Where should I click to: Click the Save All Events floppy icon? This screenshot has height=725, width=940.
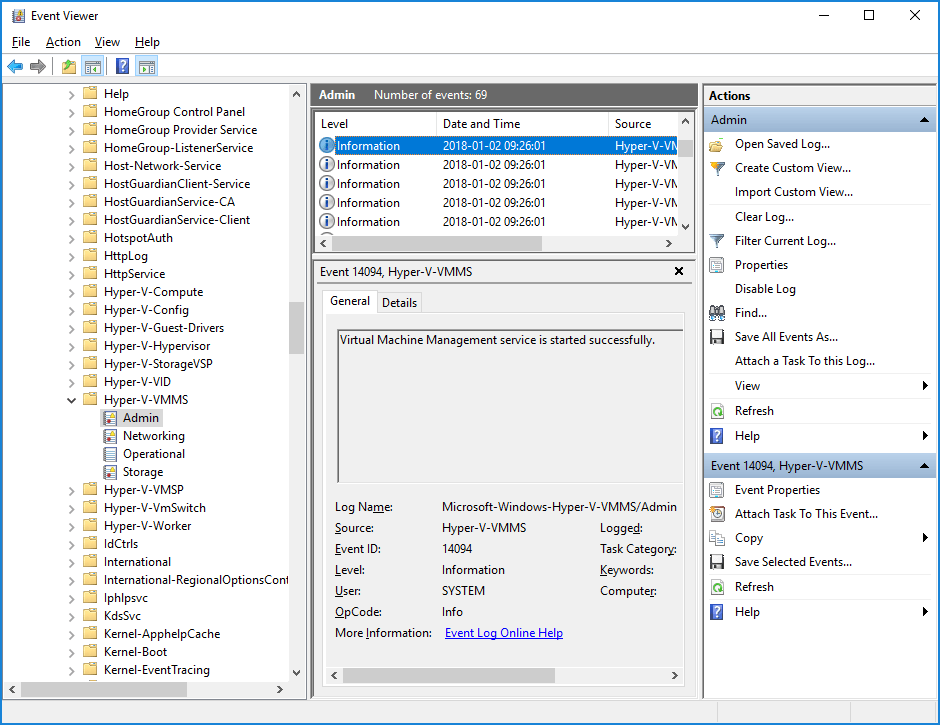coord(716,337)
